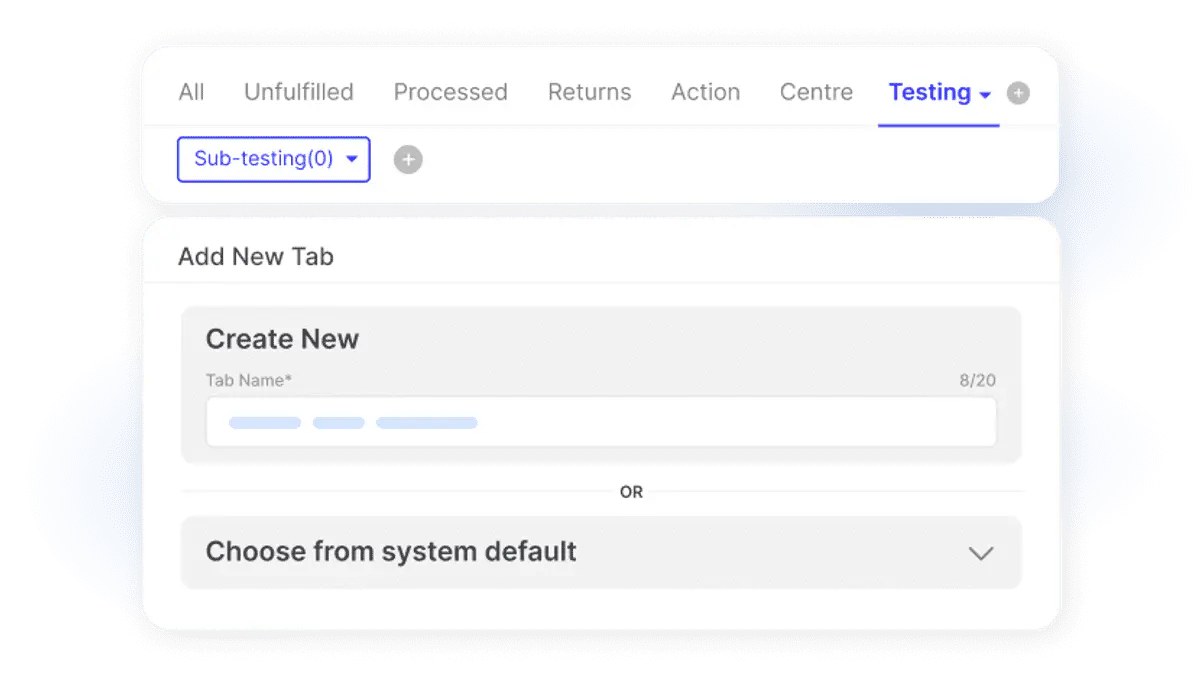Select the active Testing tab label
This screenshot has height=674, width=1200.
coord(929,92)
